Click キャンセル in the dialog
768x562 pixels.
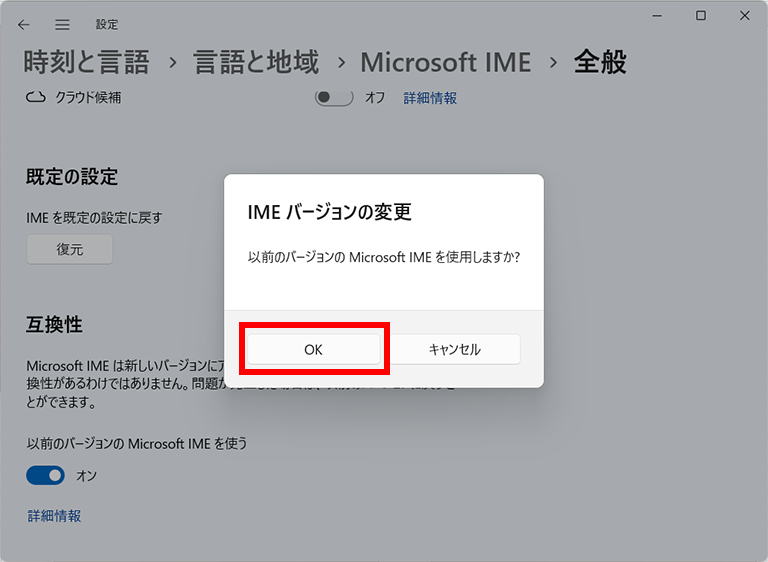[x=455, y=349]
